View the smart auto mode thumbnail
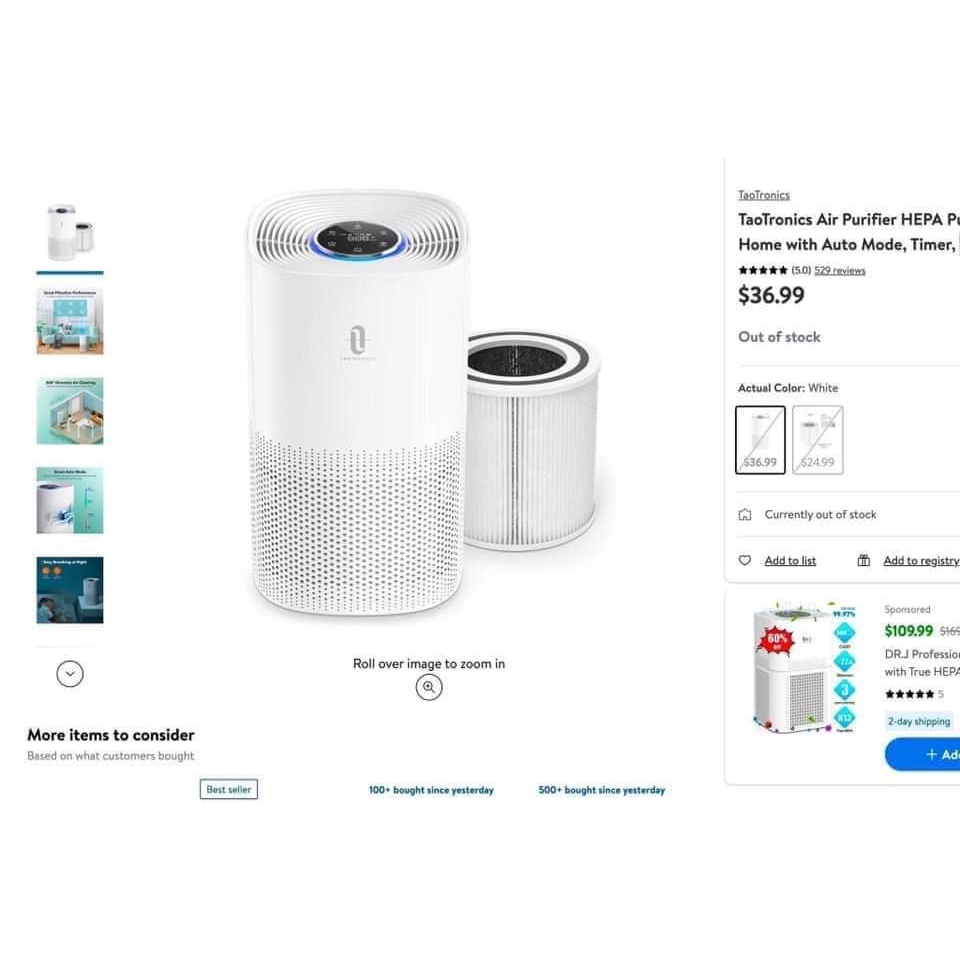 70,500
